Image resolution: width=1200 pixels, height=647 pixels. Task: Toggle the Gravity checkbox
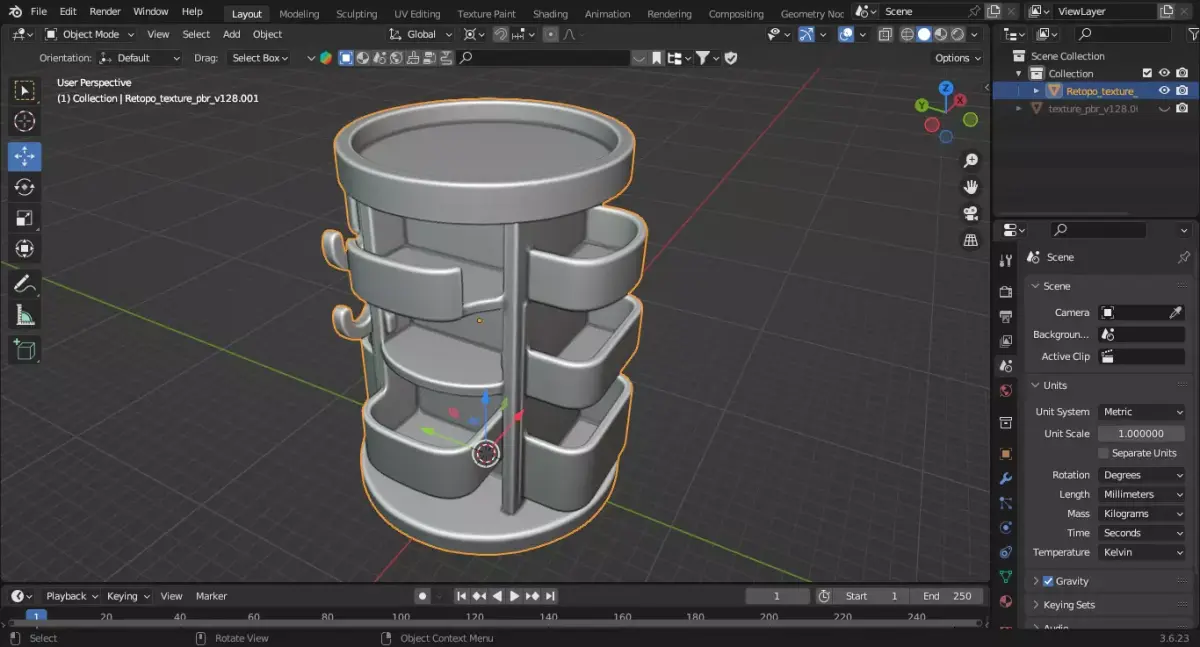pyautogui.click(x=1048, y=581)
